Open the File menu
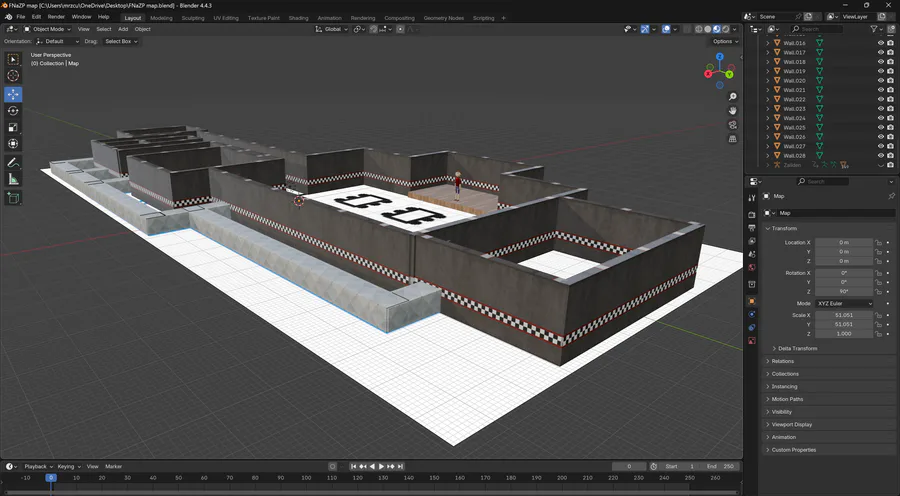Viewport: 900px width, 496px height. click(x=21, y=17)
